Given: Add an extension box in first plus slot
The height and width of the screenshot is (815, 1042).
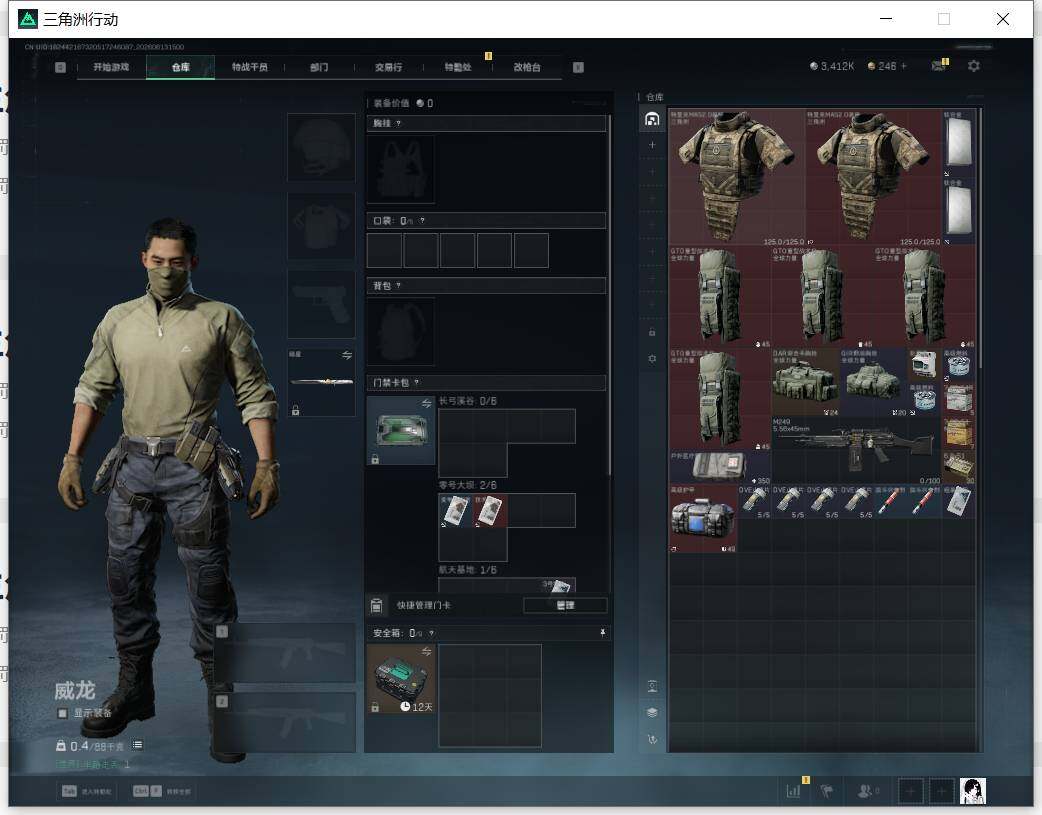Looking at the screenshot, I should click(x=652, y=145).
